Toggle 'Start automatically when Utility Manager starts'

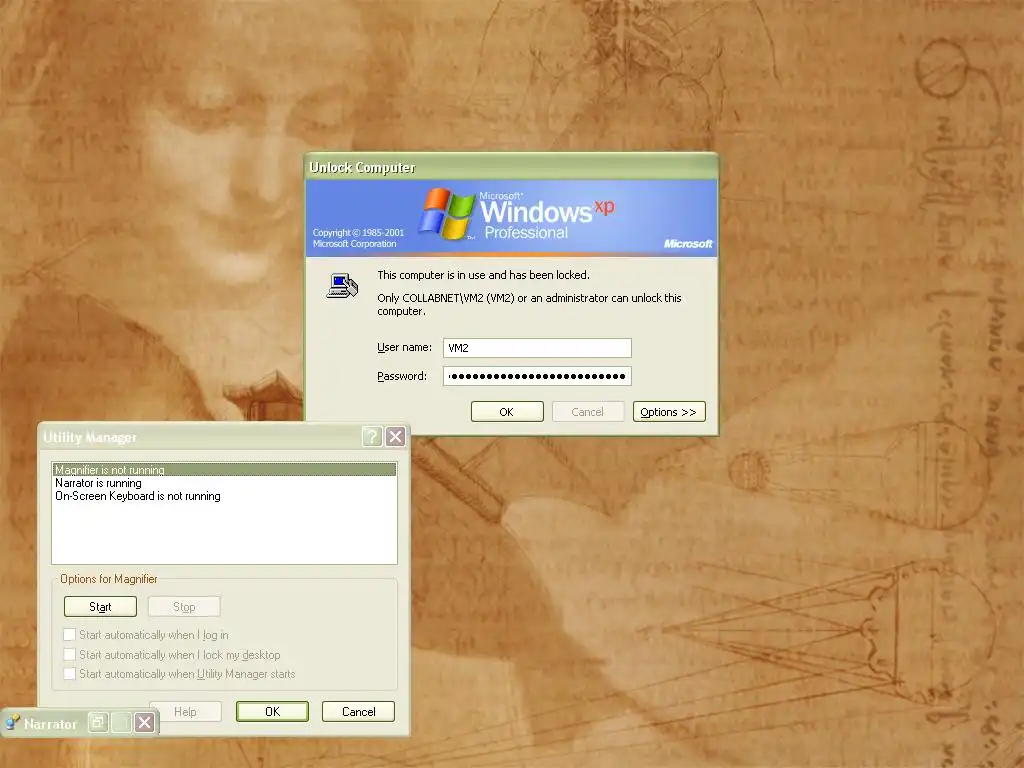point(69,673)
